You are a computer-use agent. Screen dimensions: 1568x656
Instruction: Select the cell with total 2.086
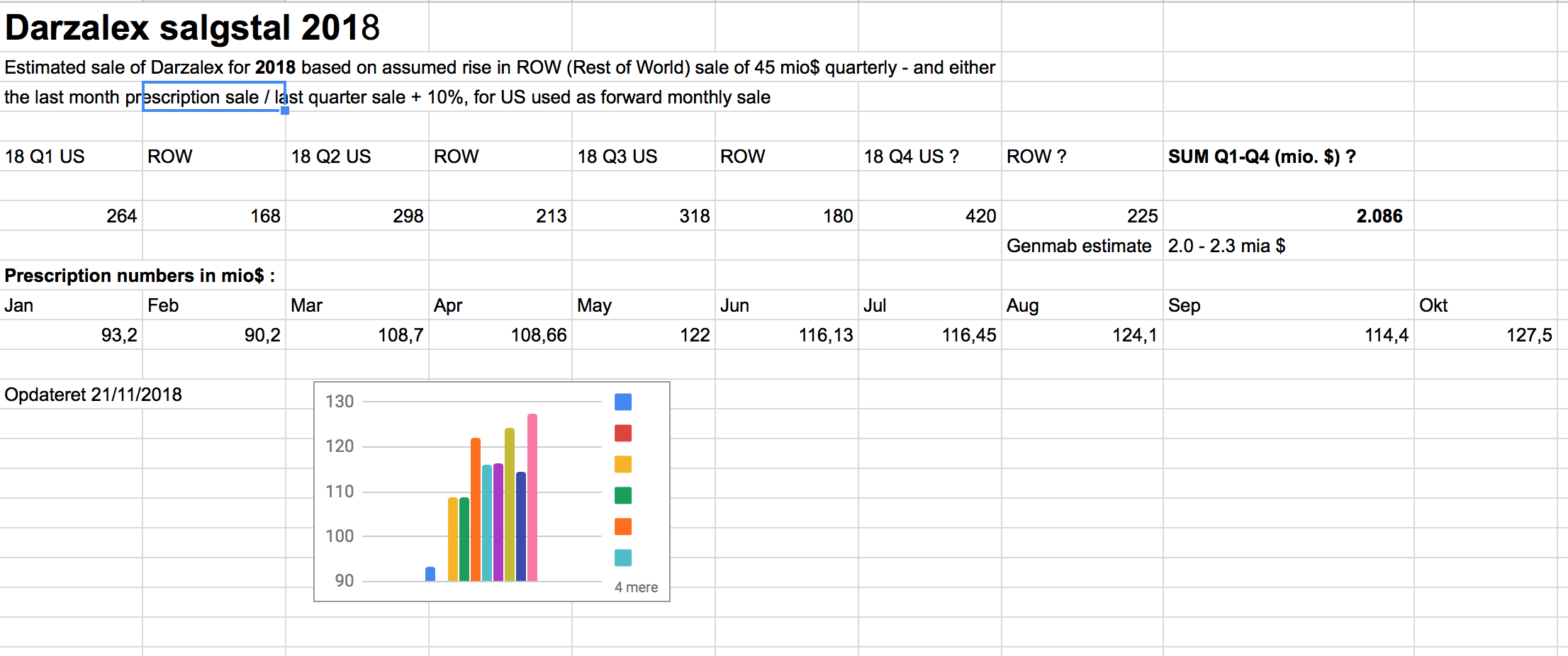pos(1288,215)
